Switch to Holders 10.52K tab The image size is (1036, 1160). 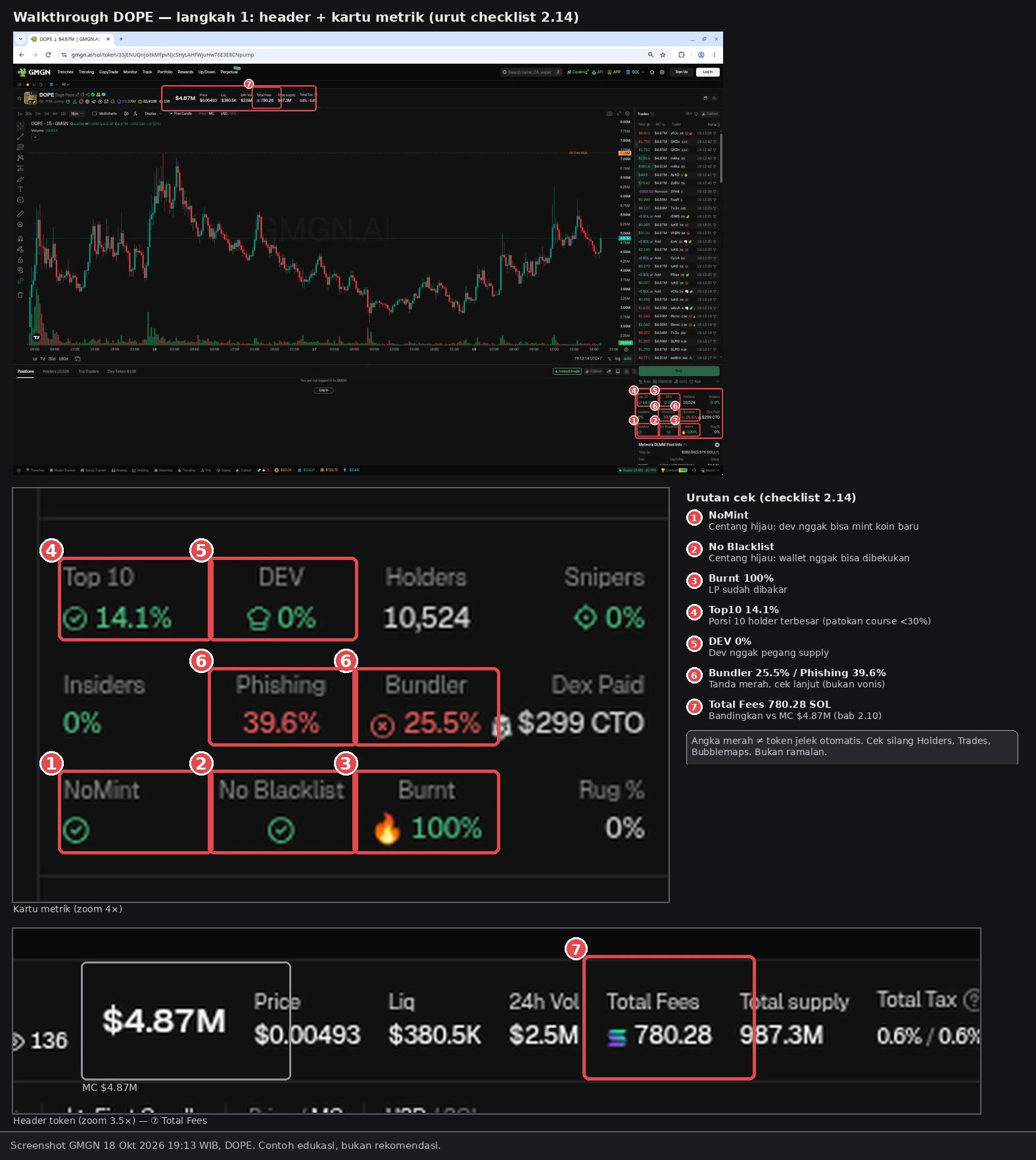coord(56,372)
